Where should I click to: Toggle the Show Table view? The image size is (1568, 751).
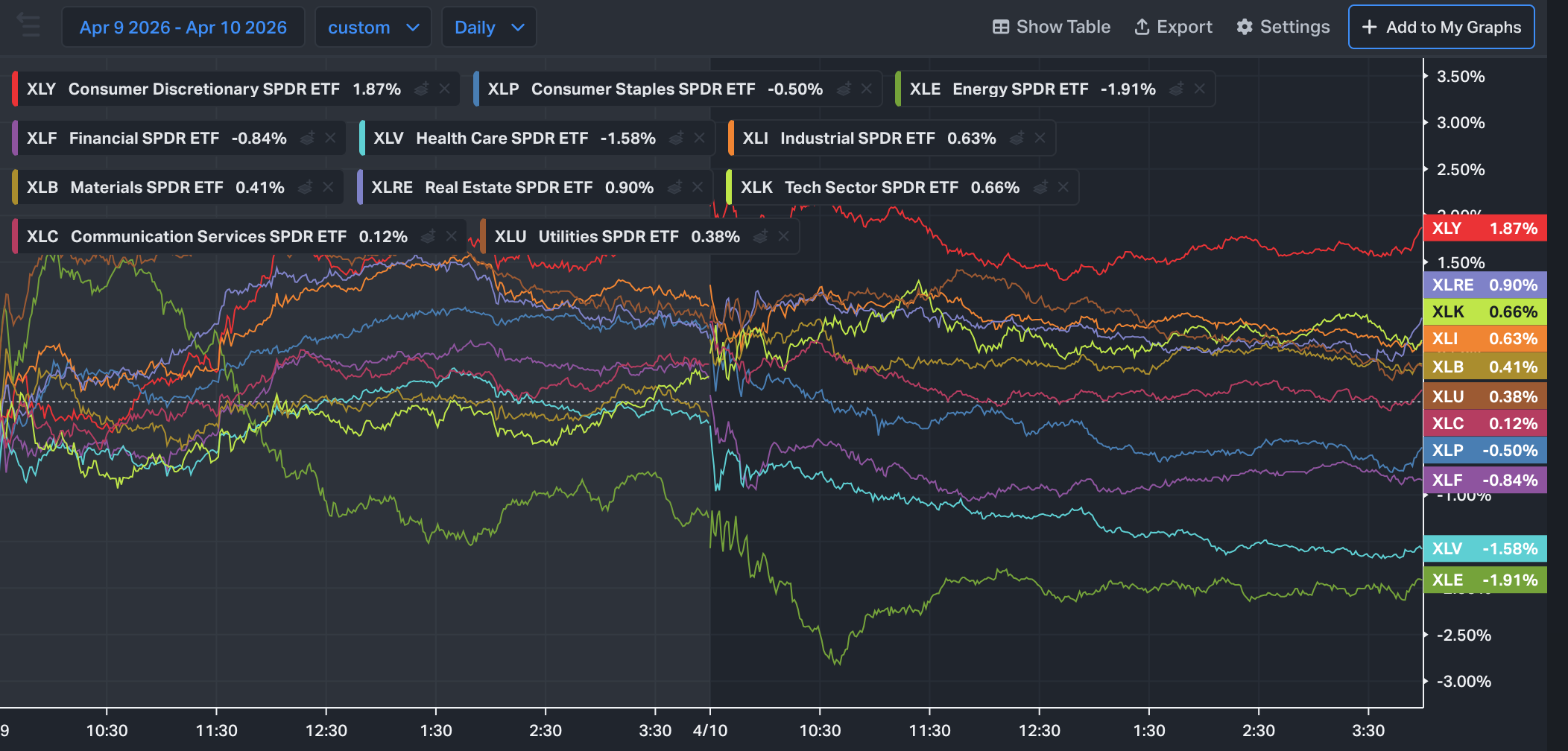tap(1051, 27)
